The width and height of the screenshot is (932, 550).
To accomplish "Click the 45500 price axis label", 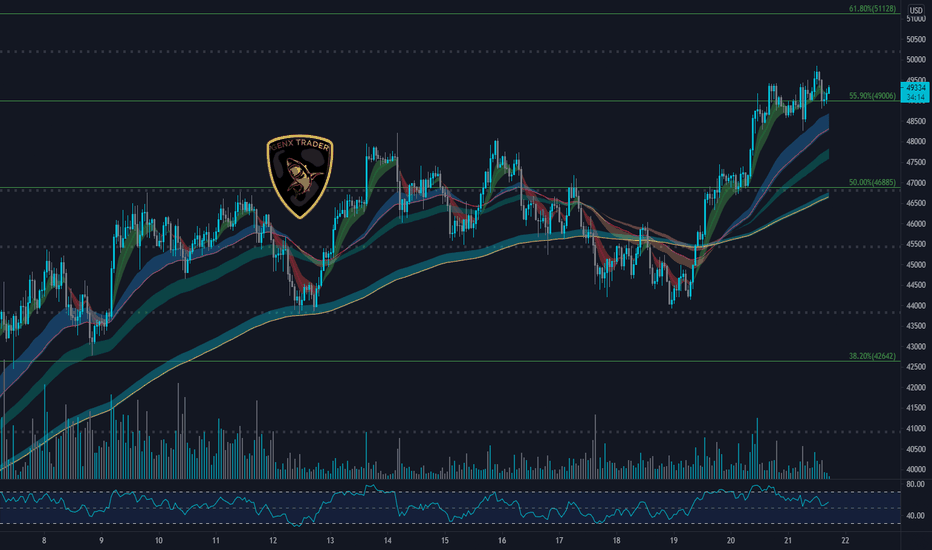I will coord(916,244).
